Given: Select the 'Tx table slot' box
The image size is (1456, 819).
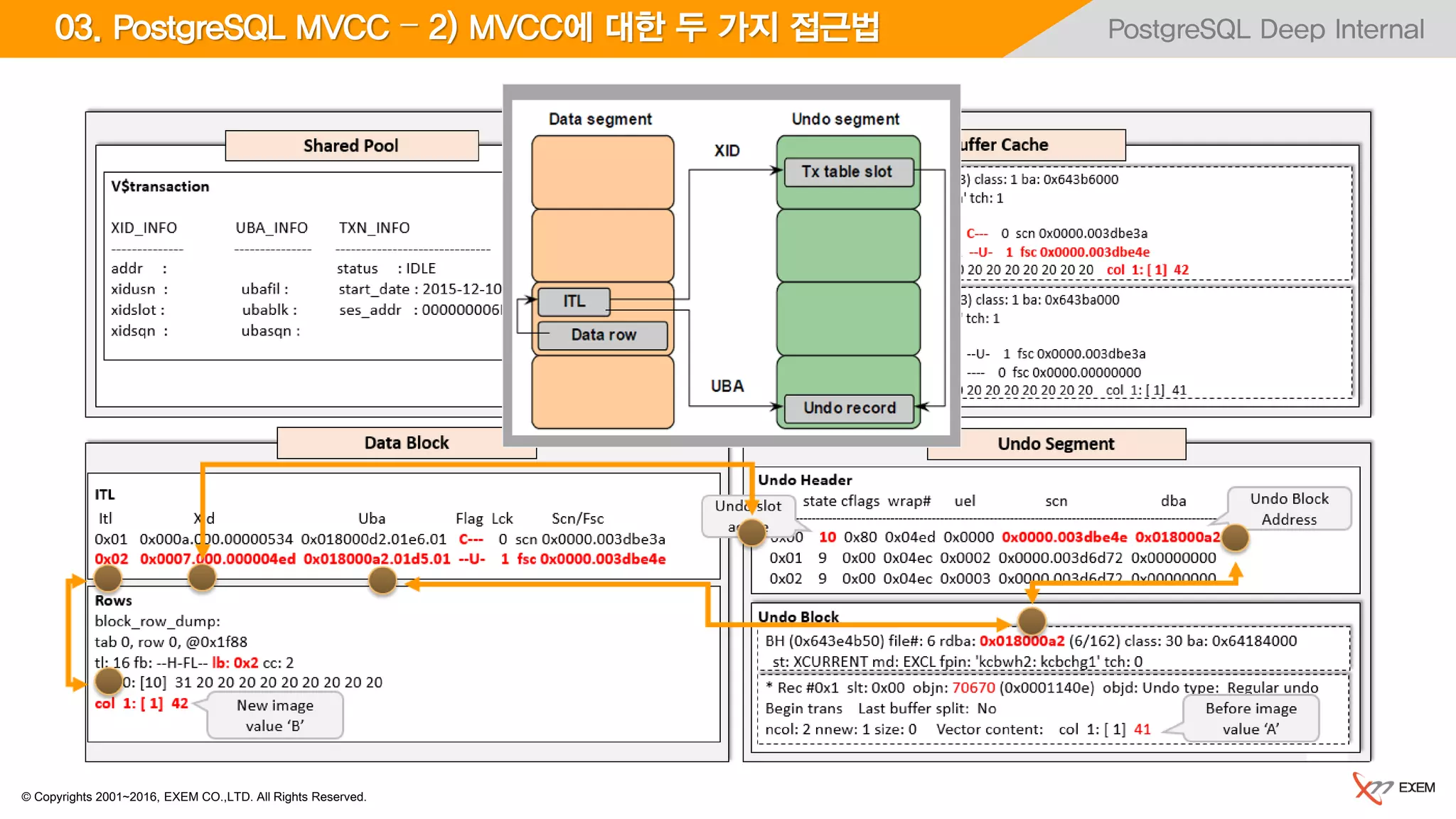Looking at the screenshot, I should tap(848, 172).
